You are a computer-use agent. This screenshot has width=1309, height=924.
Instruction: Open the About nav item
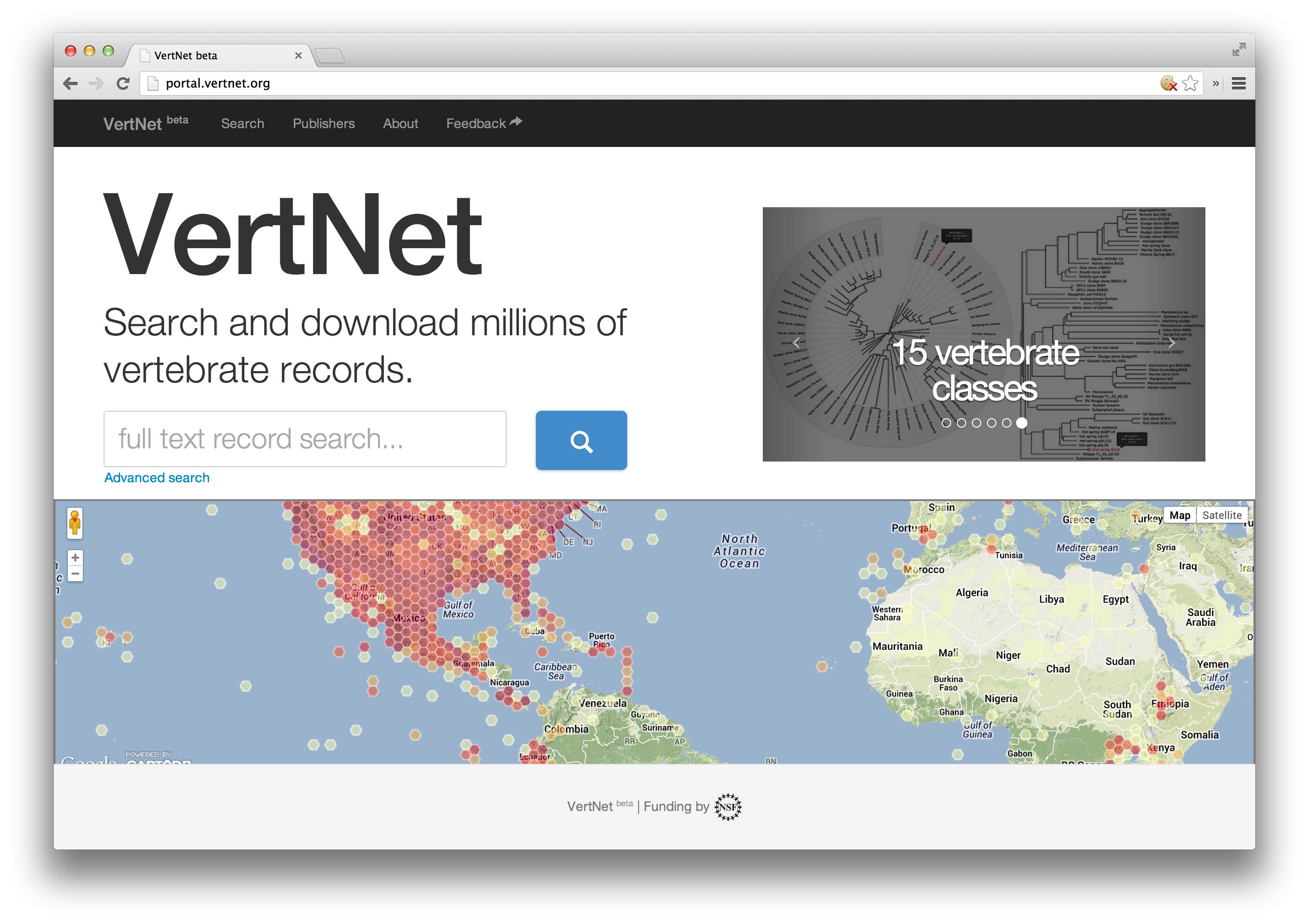pyautogui.click(x=400, y=124)
